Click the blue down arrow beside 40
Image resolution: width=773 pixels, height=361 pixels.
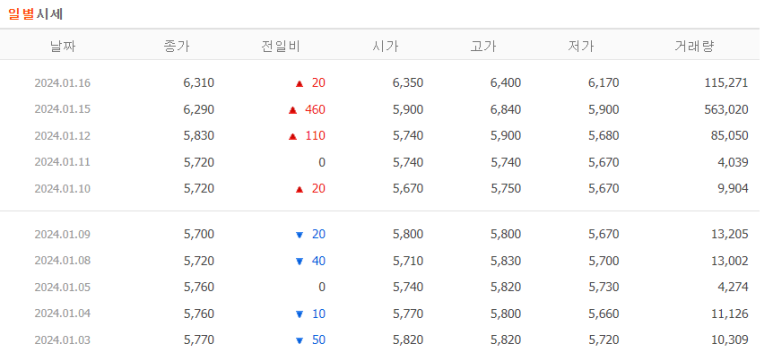(x=299, y=261)
